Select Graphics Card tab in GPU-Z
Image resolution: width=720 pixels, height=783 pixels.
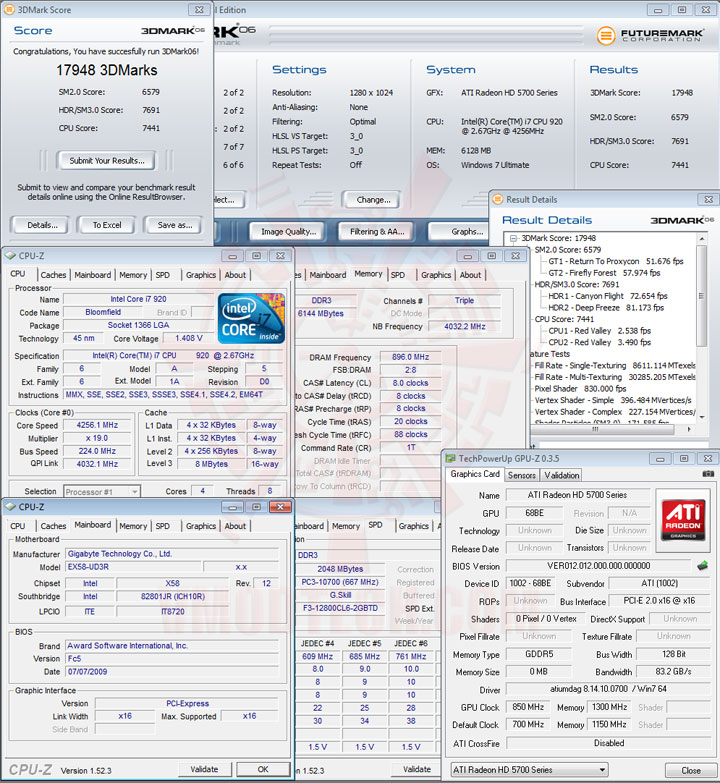[475, 474]
